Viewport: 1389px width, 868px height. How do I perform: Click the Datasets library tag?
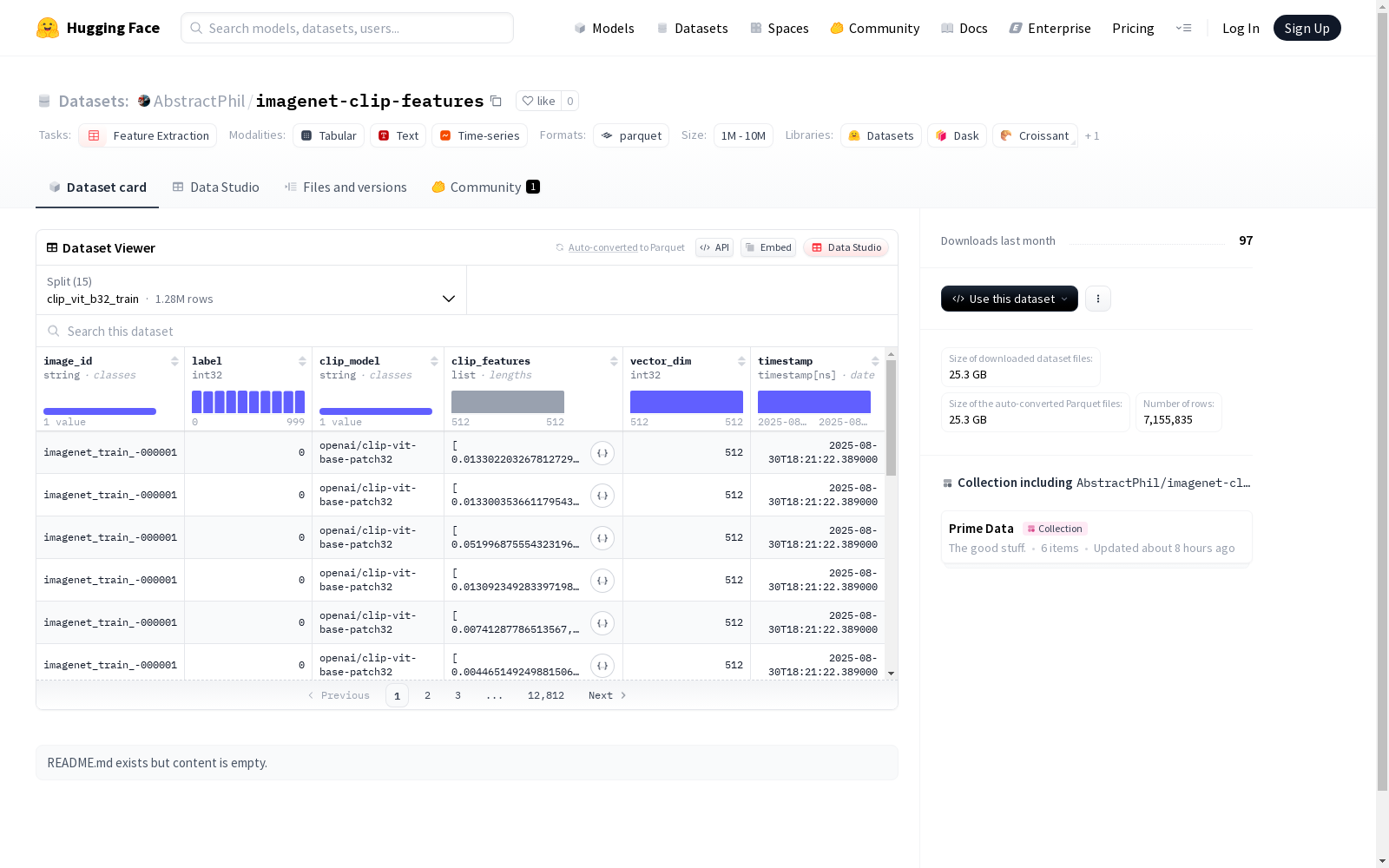881,135
